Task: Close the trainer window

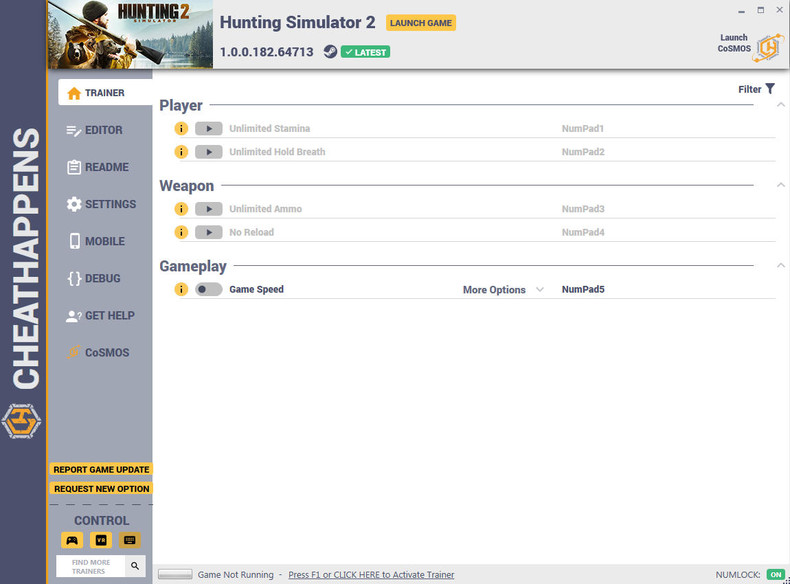Action: (779, 10)
